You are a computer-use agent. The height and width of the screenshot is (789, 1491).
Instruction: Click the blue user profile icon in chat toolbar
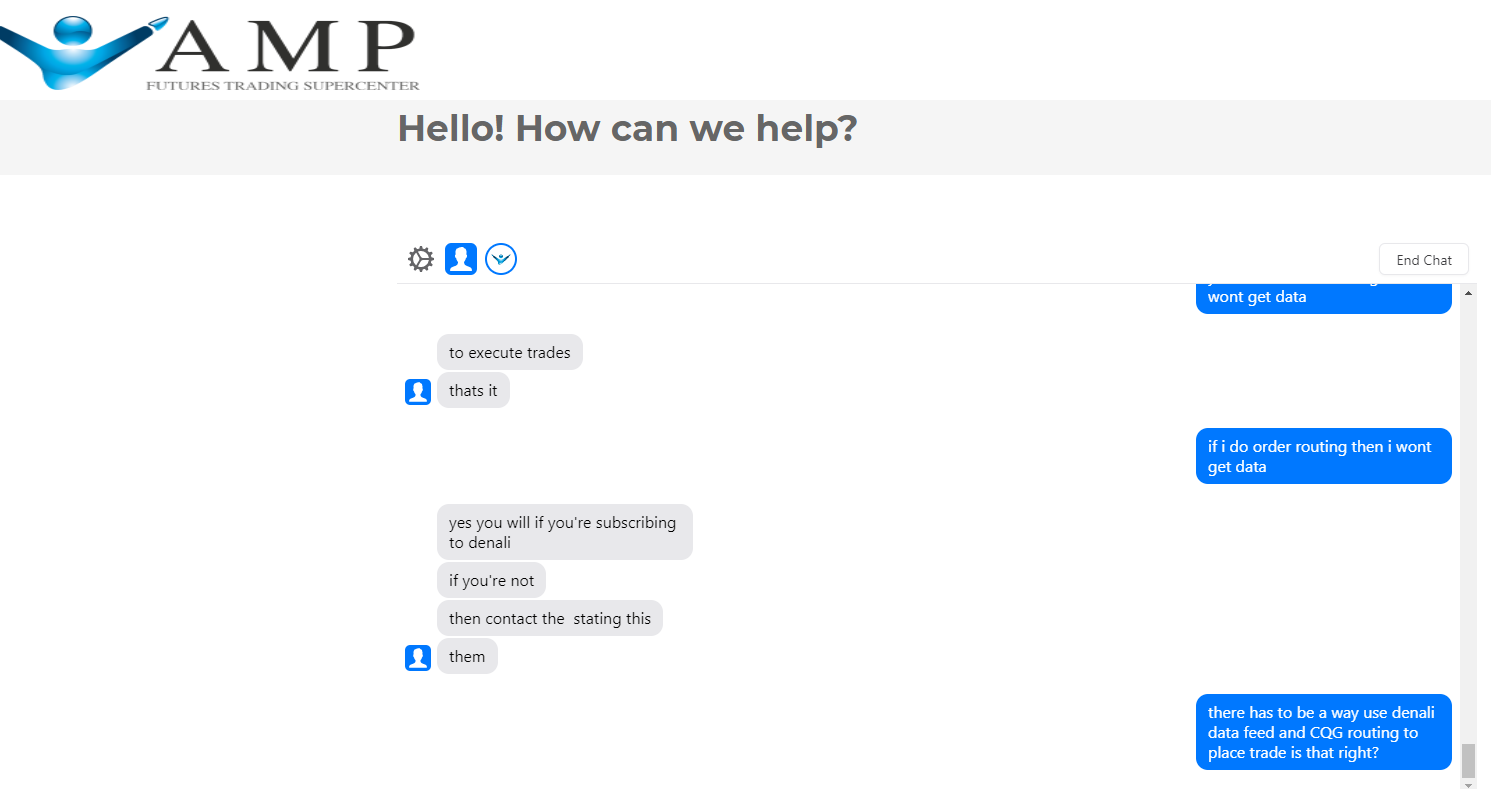tap(461, 259)
